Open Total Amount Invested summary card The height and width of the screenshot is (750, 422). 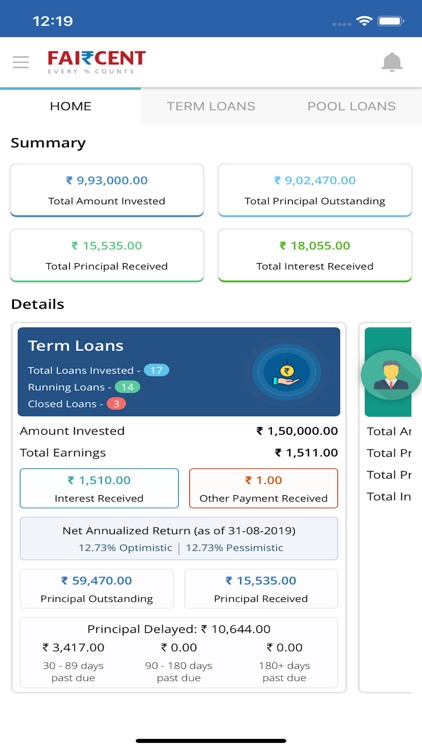(107, 190)
